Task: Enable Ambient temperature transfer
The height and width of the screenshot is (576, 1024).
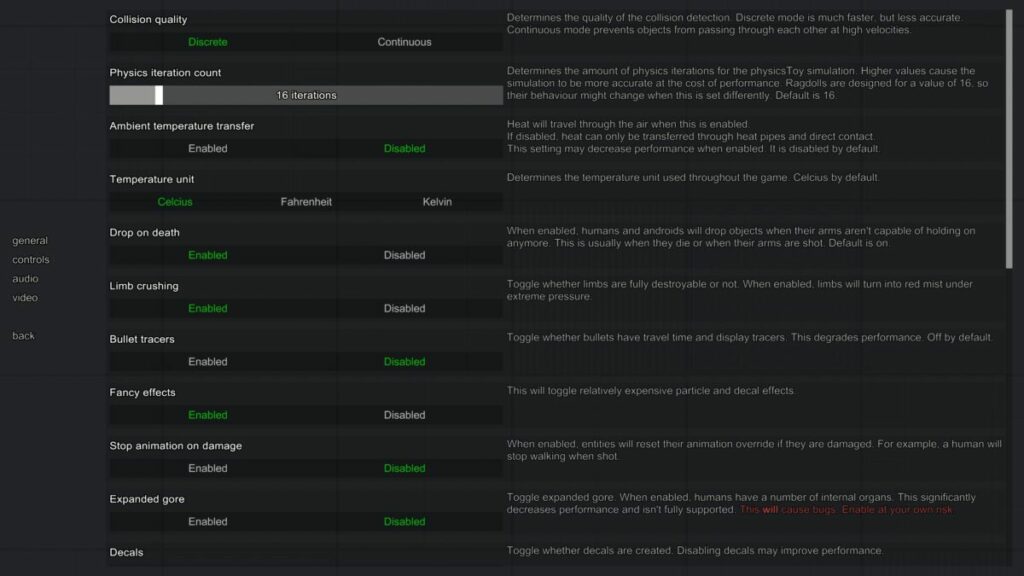Action: click(208, 148)
